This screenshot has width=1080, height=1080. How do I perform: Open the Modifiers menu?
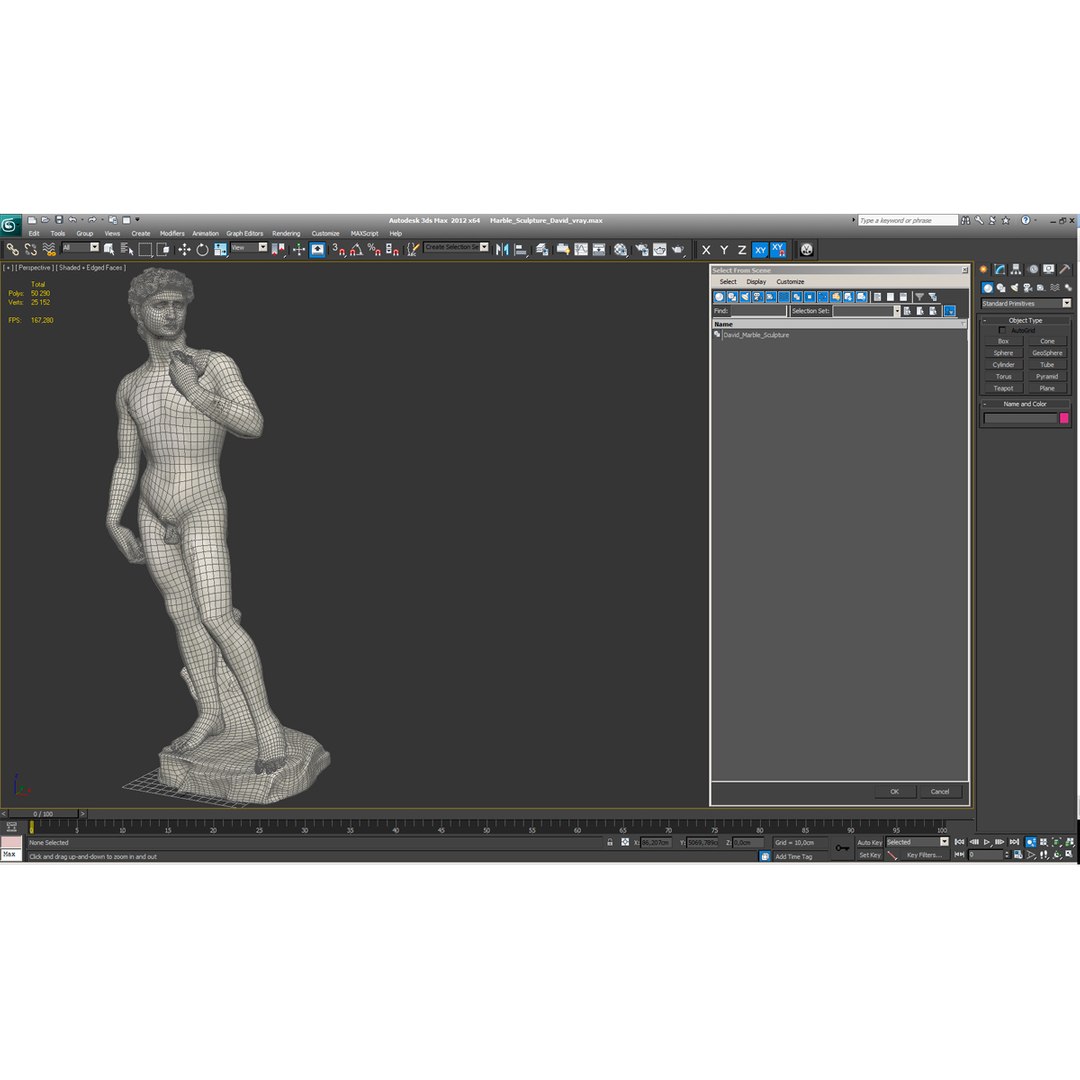[x=172, y=233]
